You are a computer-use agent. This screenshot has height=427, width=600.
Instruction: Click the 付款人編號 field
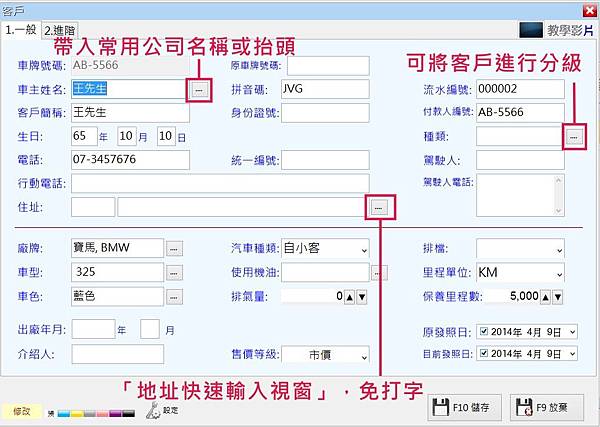pos(520,113)
